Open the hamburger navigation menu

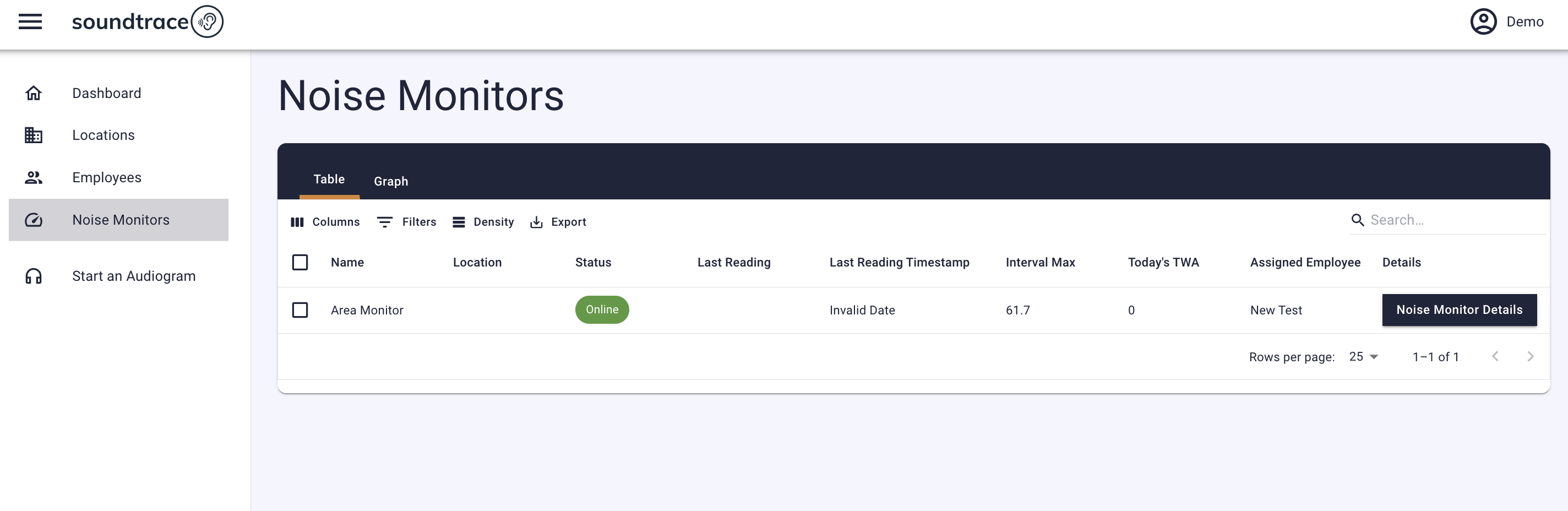click(x=30, y=22)
